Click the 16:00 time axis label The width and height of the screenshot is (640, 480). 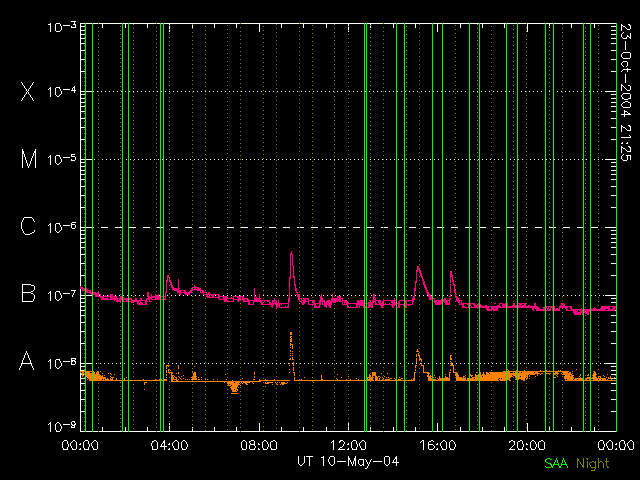(x=438, y=445)
